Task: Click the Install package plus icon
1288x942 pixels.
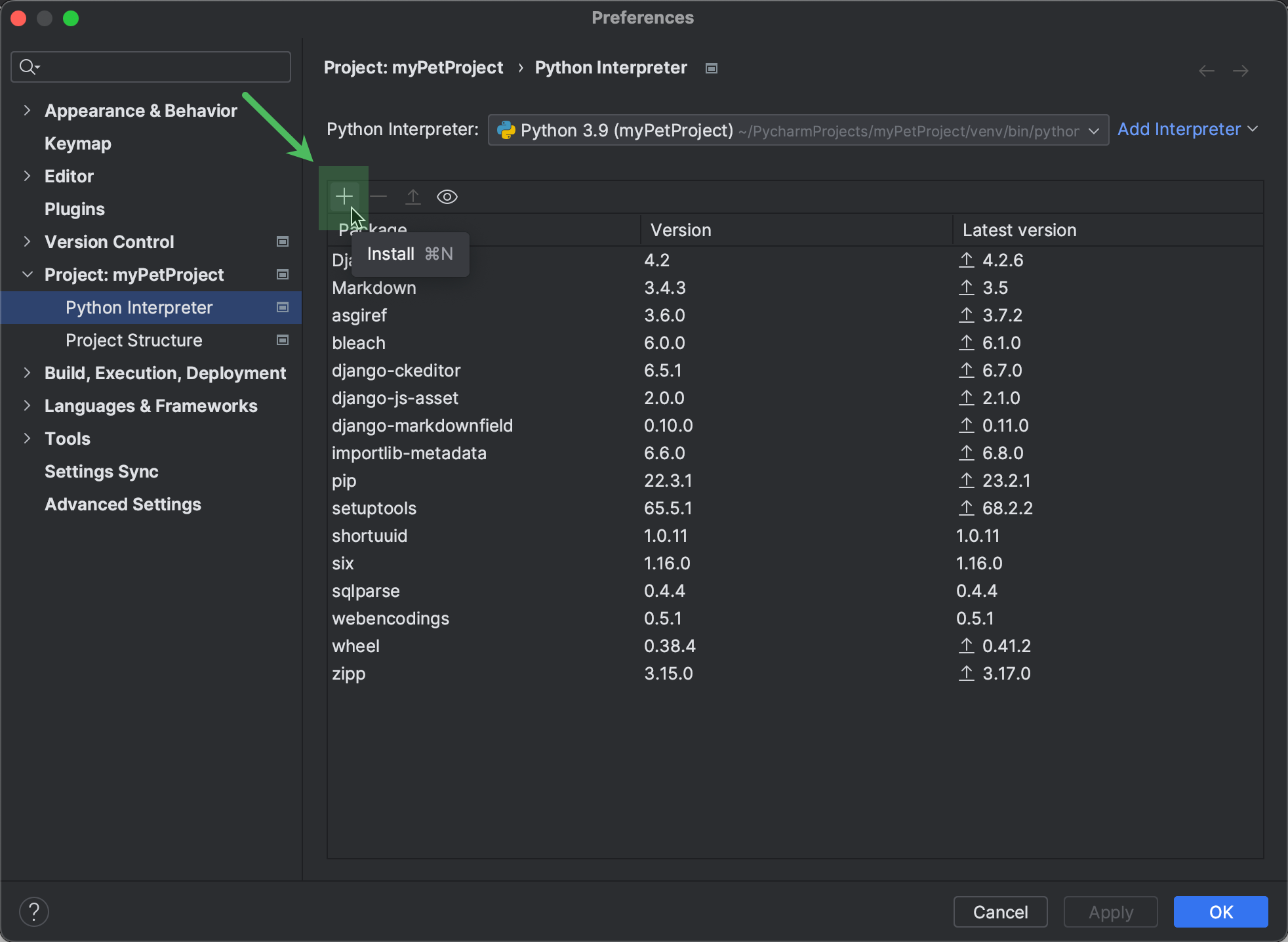Action: pos(344,195)
